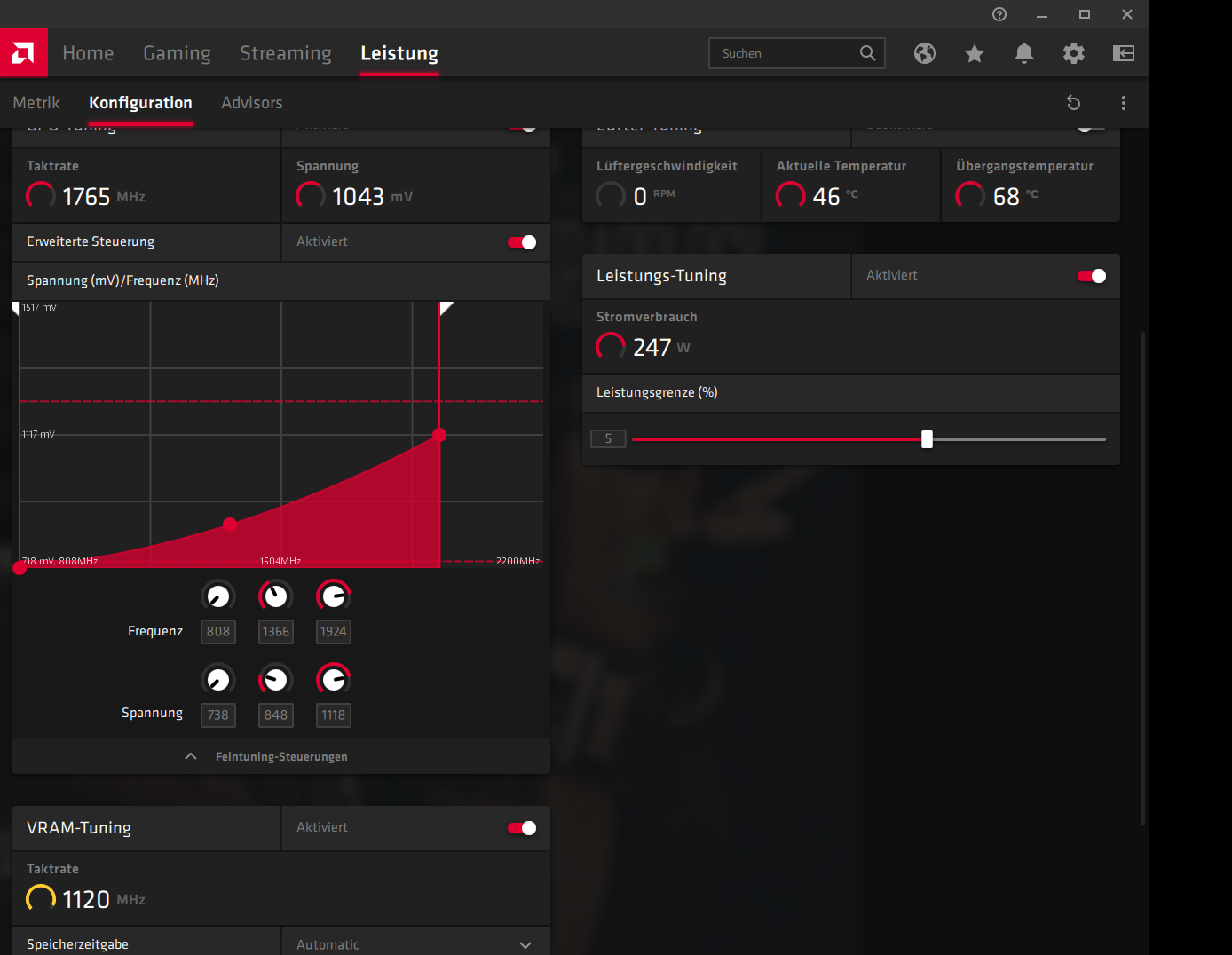Click the AMD Radeon logo icon

click(x=23, y=52)
